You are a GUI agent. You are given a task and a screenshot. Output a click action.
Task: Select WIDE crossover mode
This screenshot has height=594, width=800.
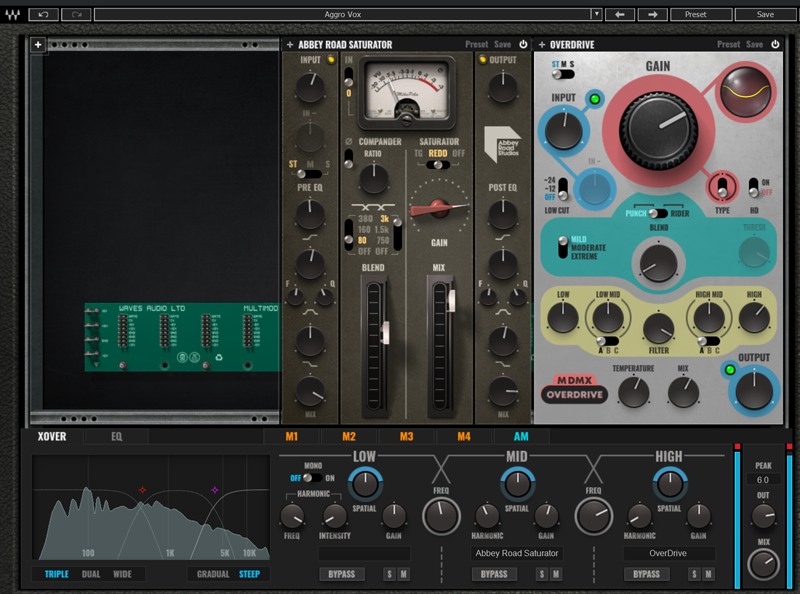[122, 574]
